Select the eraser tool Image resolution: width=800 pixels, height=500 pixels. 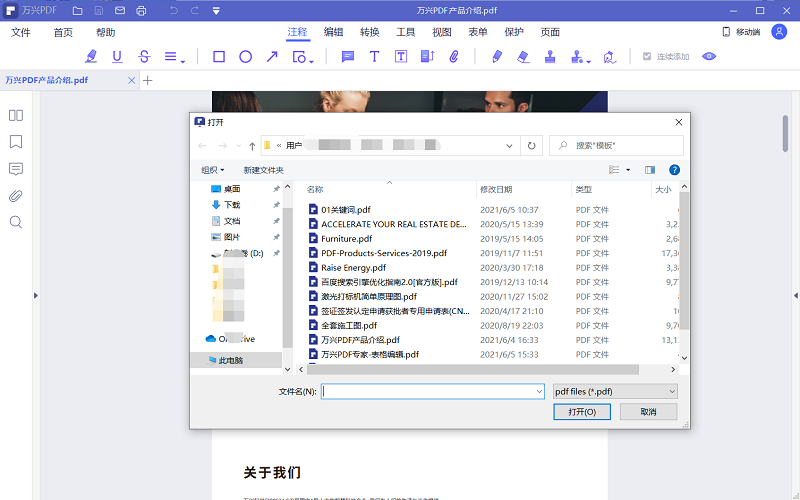coord(523,57)
